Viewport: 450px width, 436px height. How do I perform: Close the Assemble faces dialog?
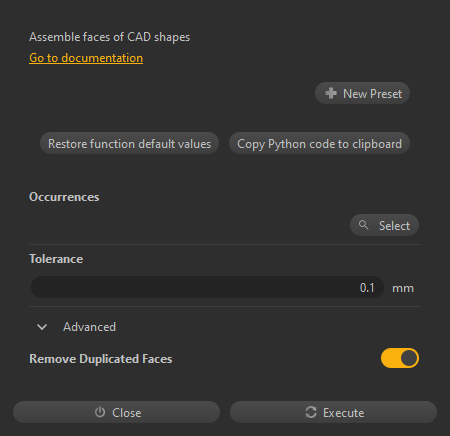pyautogui.click(x=116, y=412)
